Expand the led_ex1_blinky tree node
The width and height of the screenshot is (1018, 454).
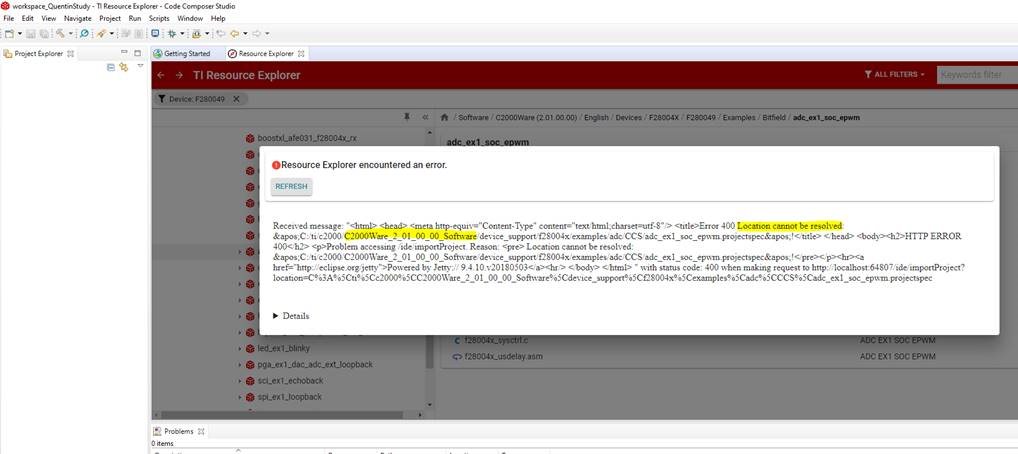240,349
